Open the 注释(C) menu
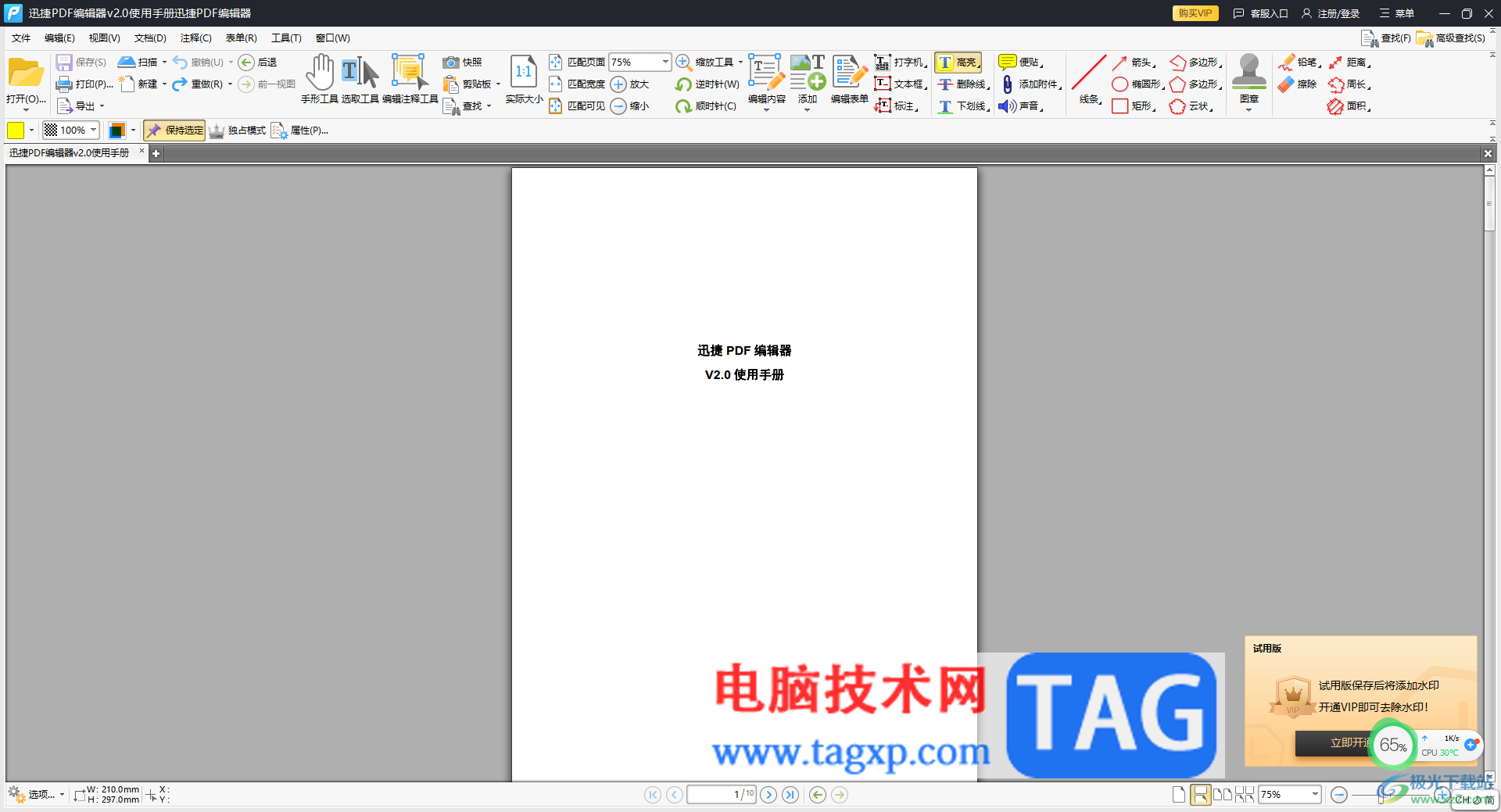The width and height of the screenshot is (1501, 812). point(195,38)
